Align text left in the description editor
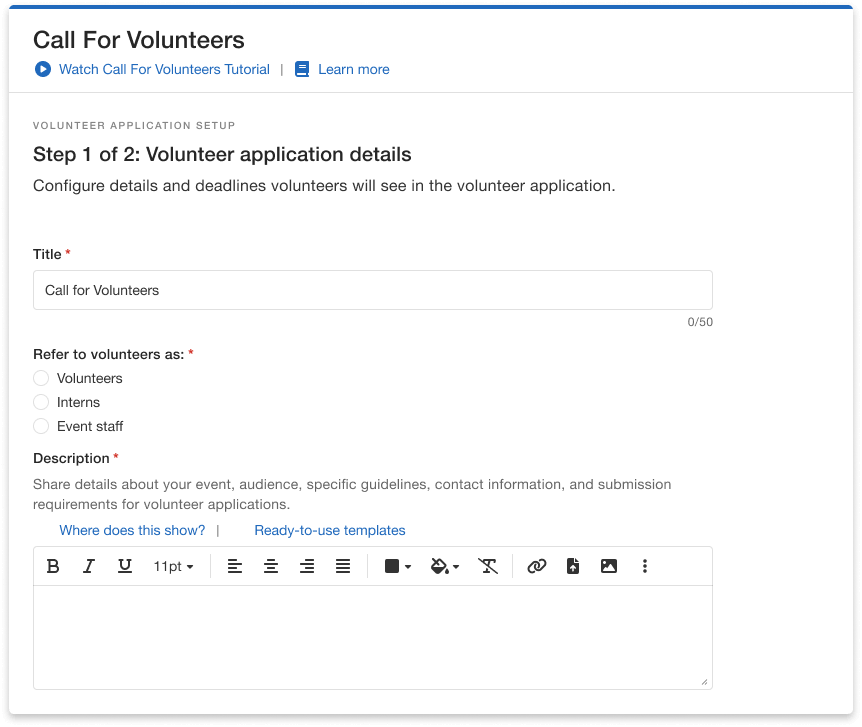Viewport: 862px width, 727px height. [235, 566]
